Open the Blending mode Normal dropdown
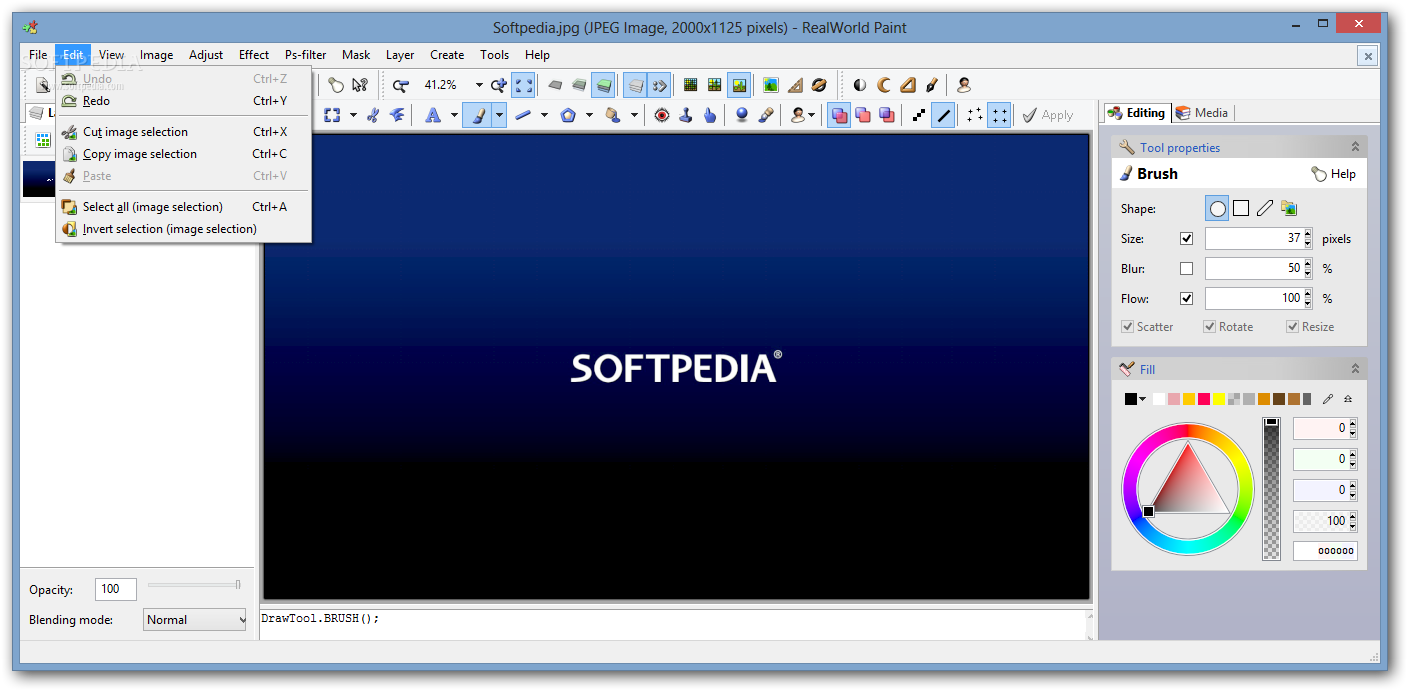1408x691 pixels. click(x=195, y=620)
